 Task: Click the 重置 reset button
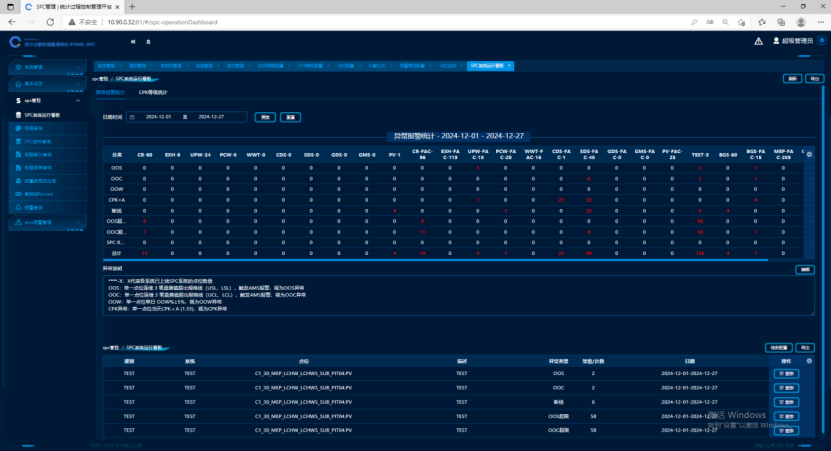[x=290, y=117]
